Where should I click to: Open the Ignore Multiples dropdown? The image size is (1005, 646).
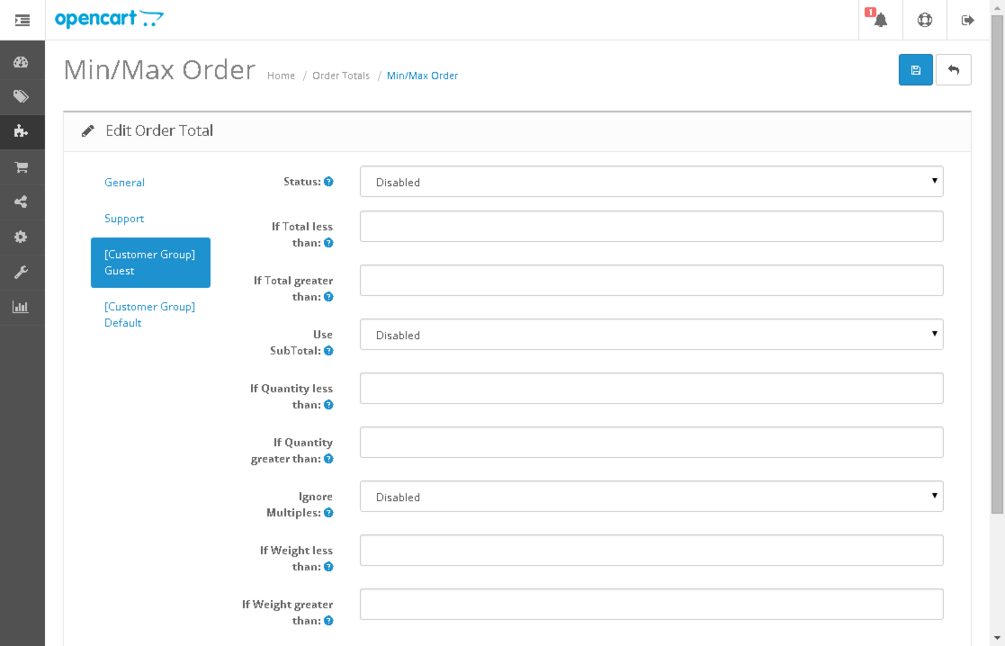pos(651,496)
